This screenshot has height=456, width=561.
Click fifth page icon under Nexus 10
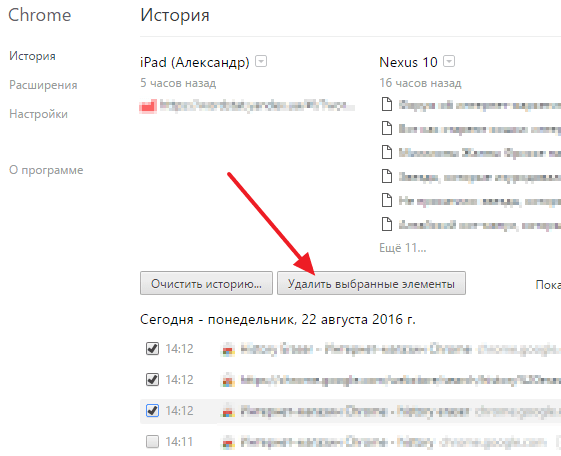coord(387,200)
